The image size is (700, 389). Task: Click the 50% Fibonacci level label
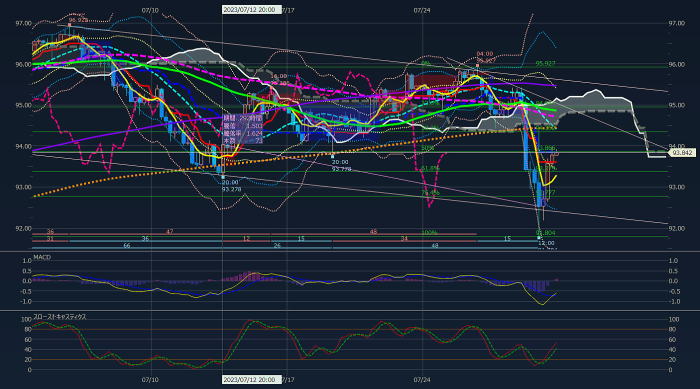point(427,148)
